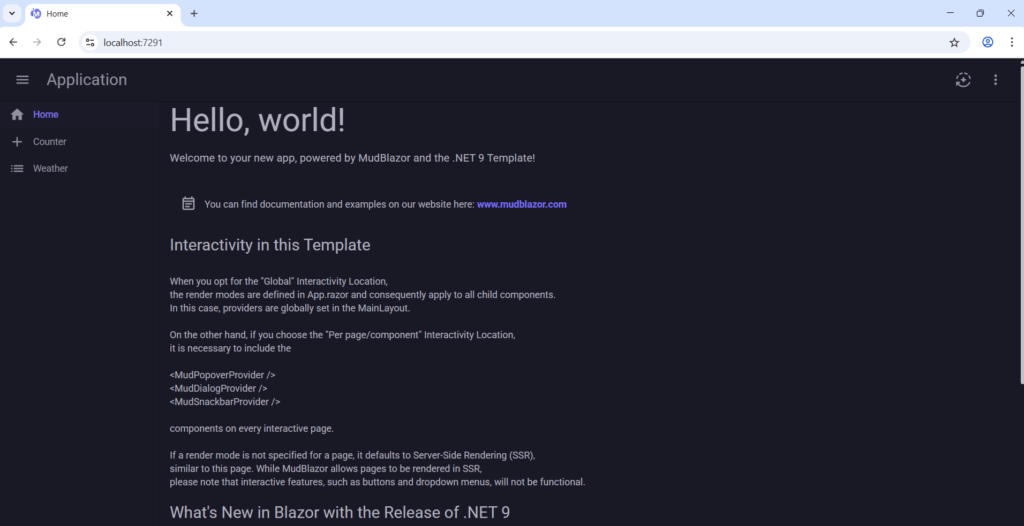1024x526 pixels.
Task: Toggle dark mode with auto-mode icon
Action: (963, 80)
